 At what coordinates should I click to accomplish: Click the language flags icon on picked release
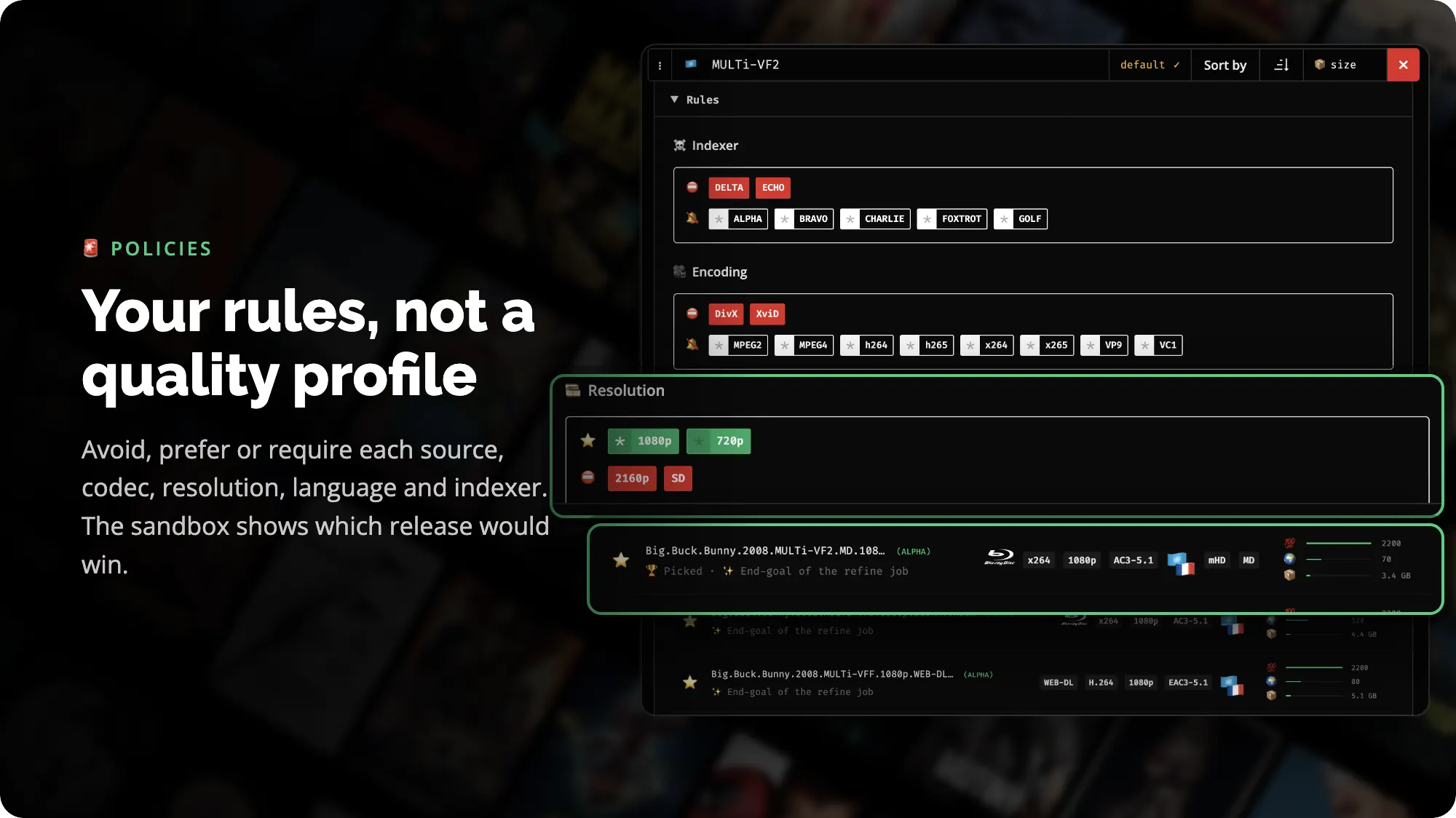[x=1181, y=563]
